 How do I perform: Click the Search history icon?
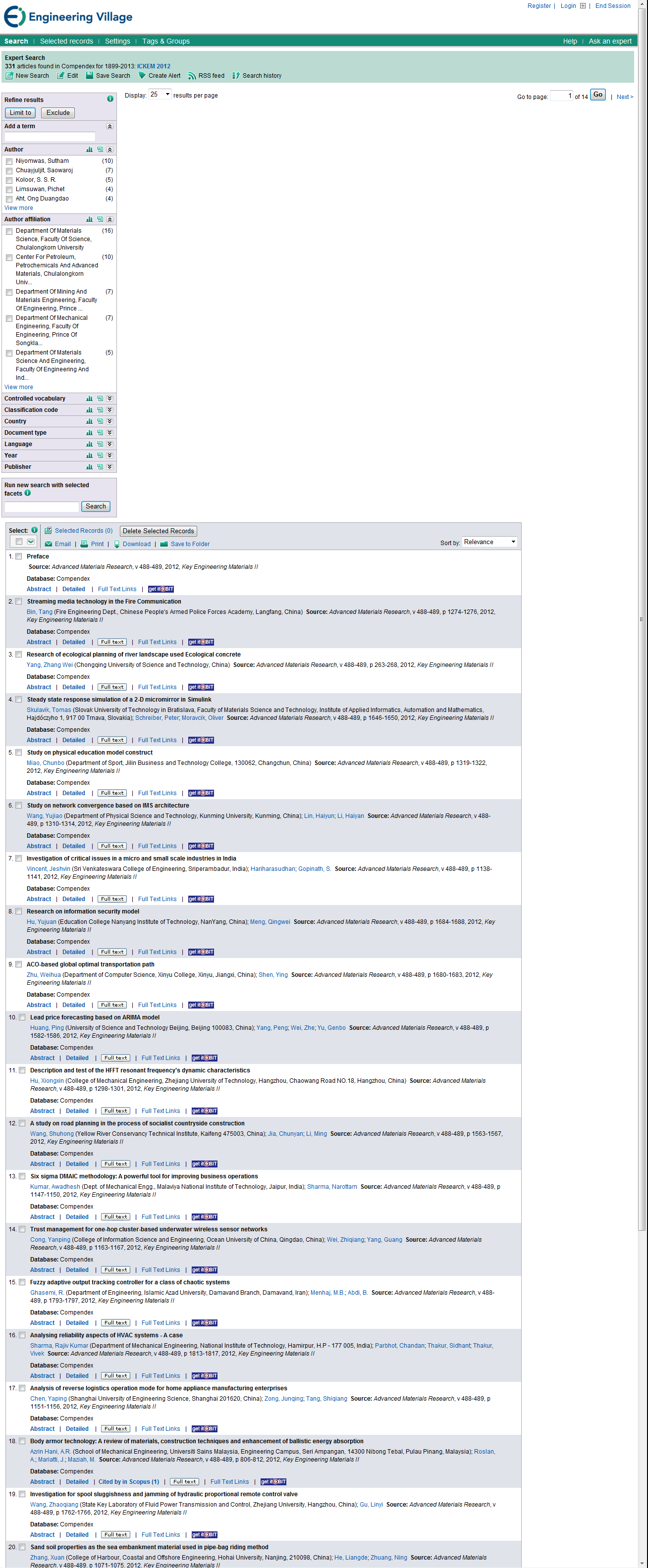(x=236, y=76)
